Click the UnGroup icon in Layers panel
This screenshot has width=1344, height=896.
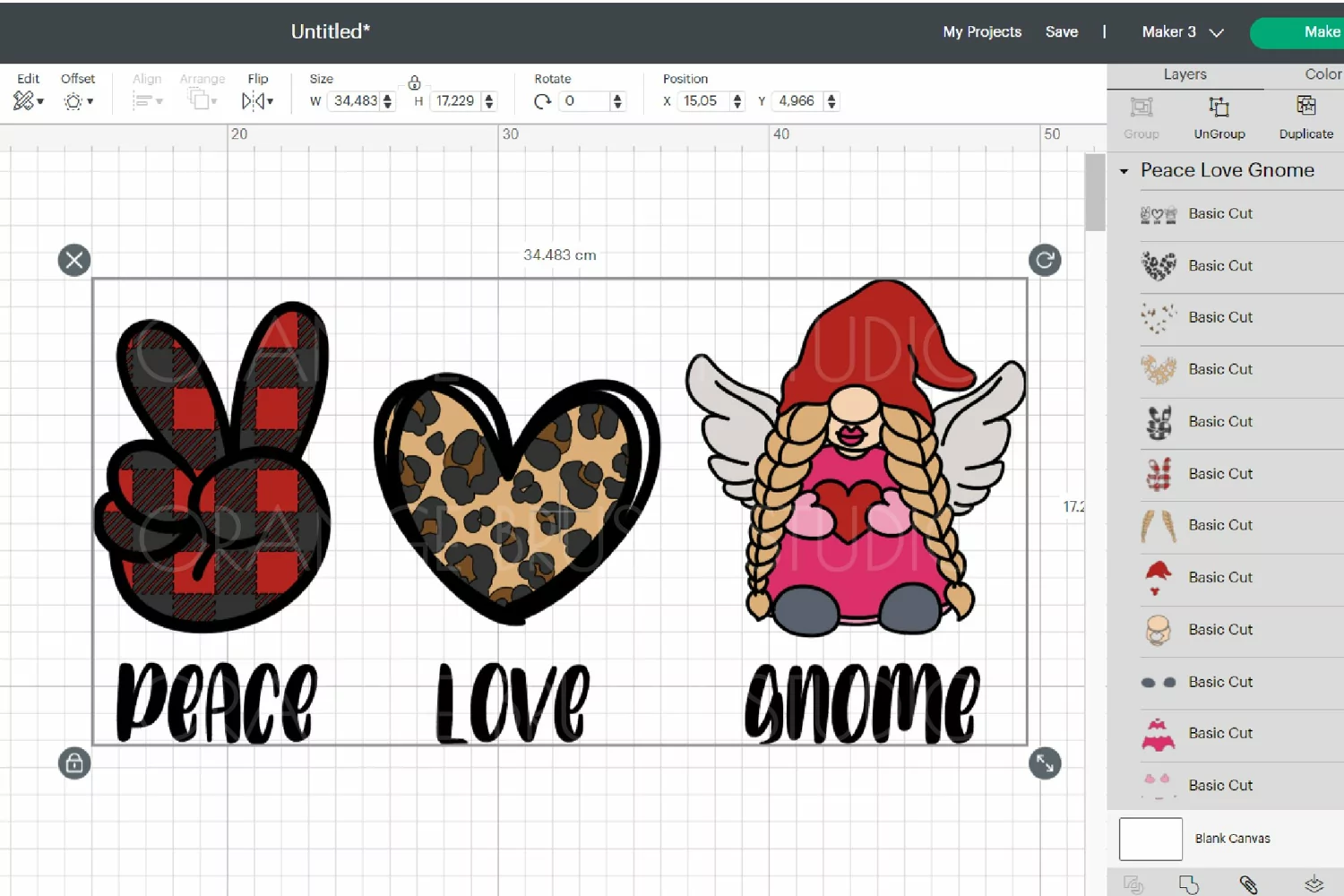pos(1219,107)
